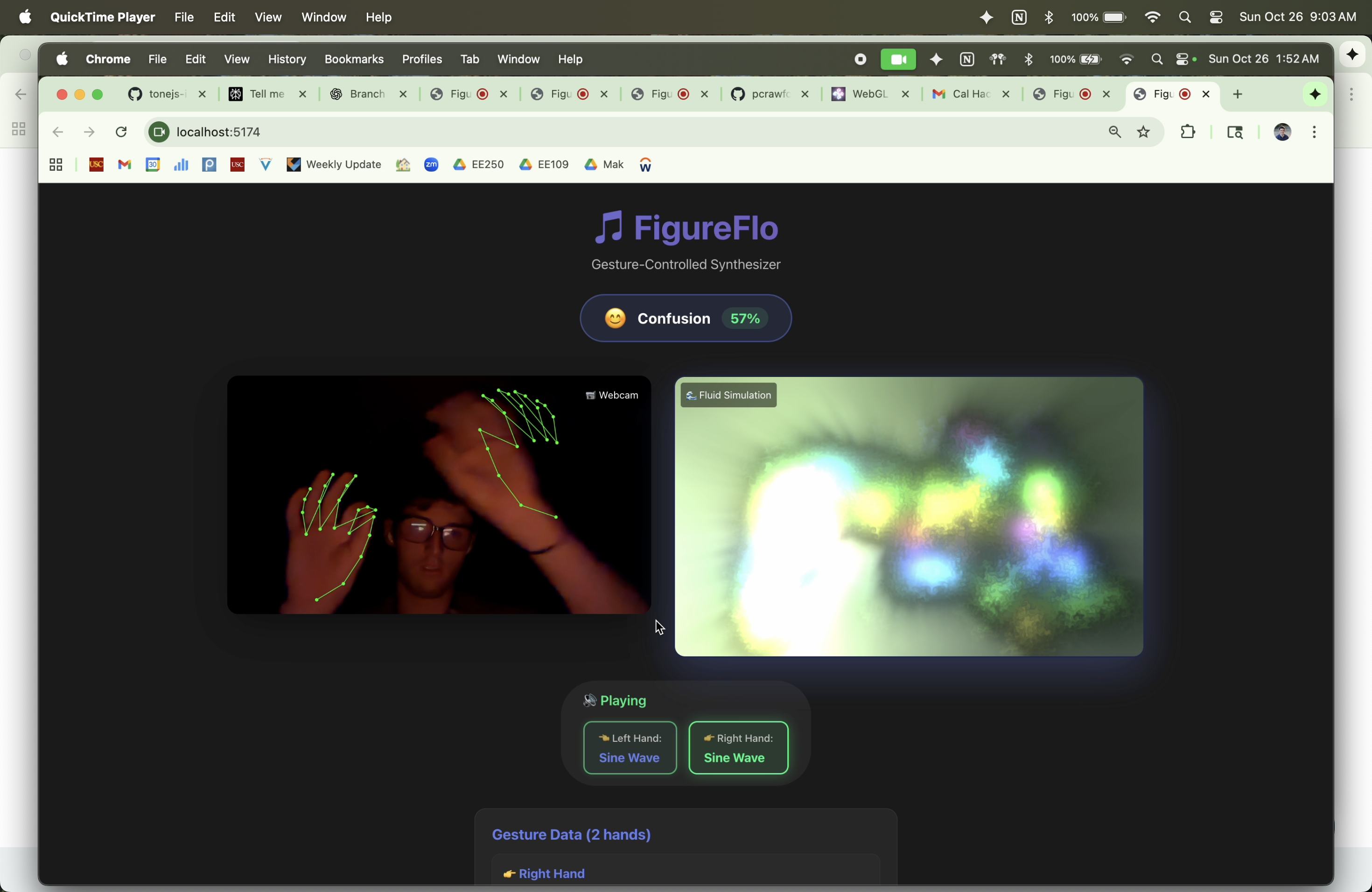Image resolution: width=1372 pixels, height=892 pixels.
Task: Open the Chrome profile avatar menu
Action: [x=1281, y=132]
